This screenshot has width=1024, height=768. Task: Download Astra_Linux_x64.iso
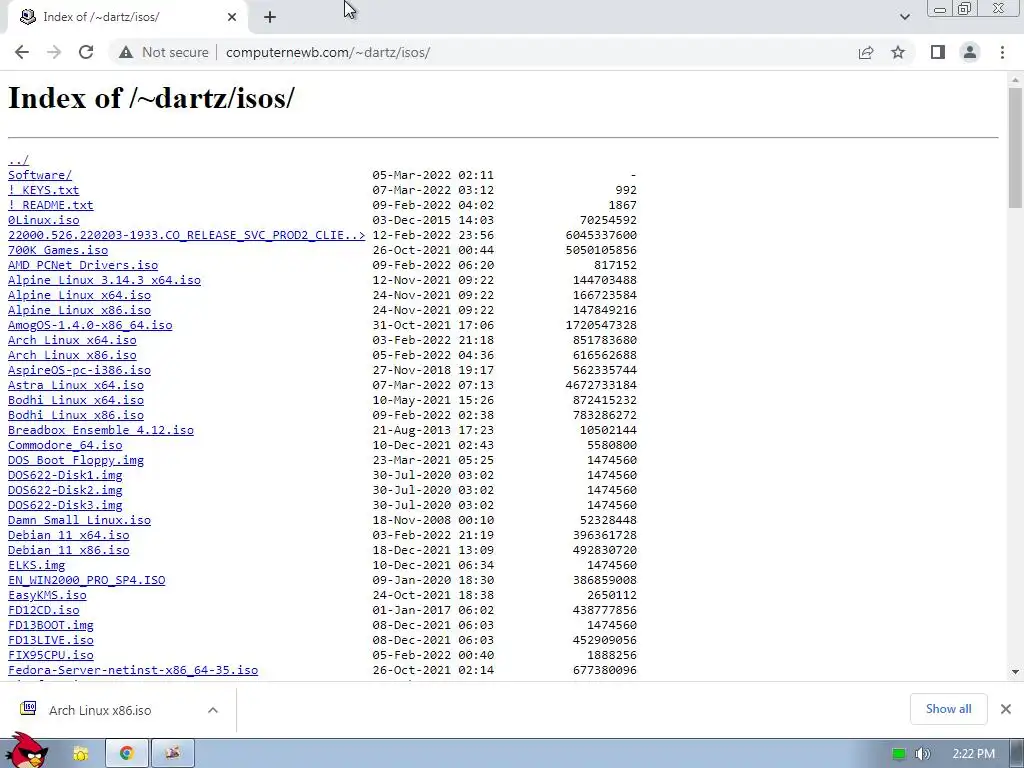tap(76, 385)
